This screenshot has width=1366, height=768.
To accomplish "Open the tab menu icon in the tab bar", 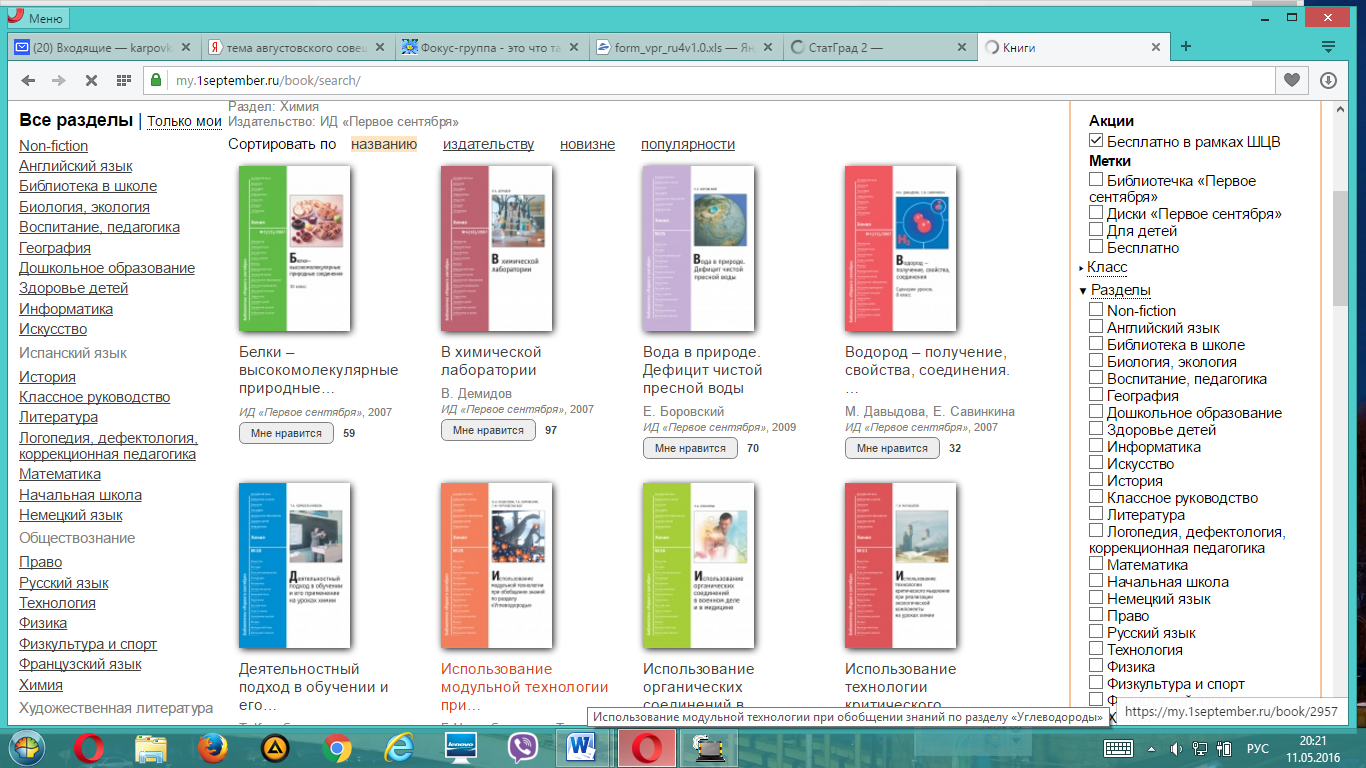I will 1328,46.
